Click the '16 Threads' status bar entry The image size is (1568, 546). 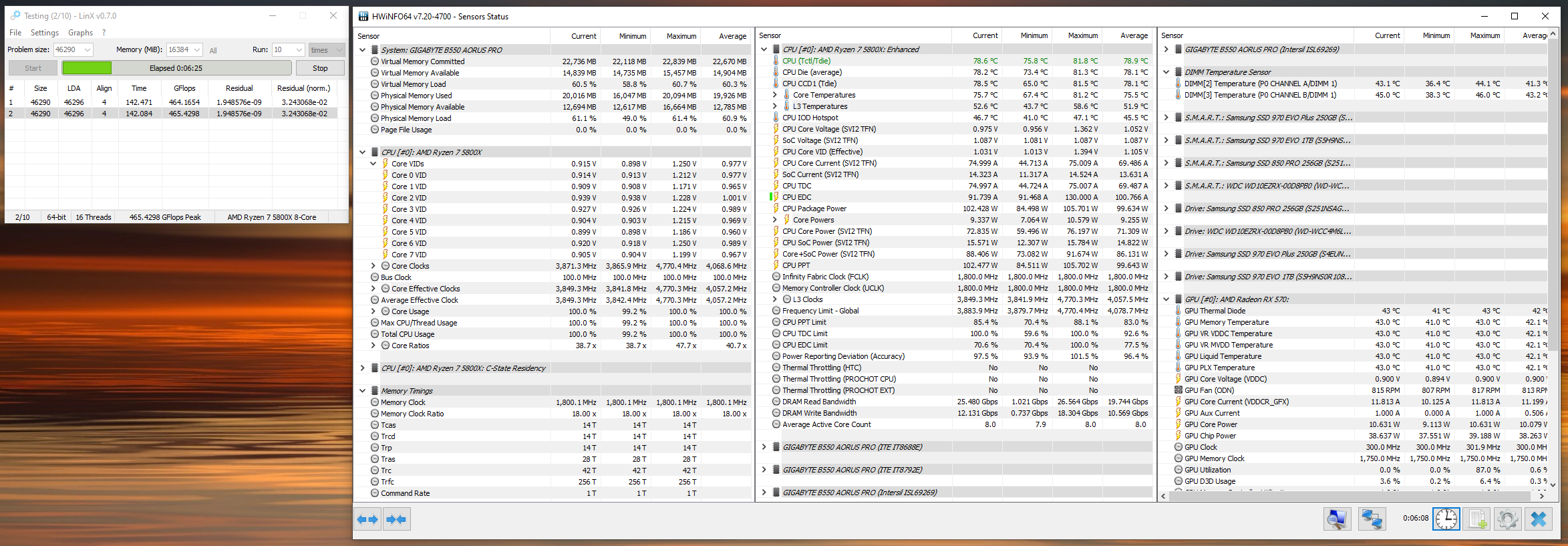coord(94,217)
